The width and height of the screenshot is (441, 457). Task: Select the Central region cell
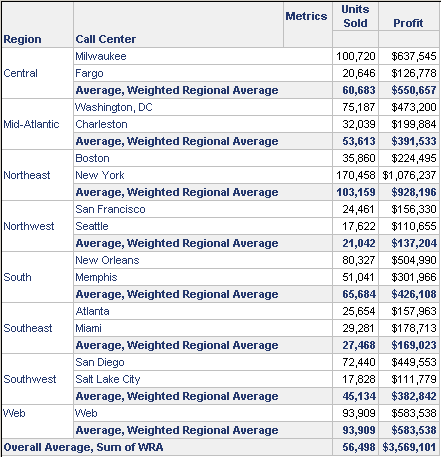20,73
